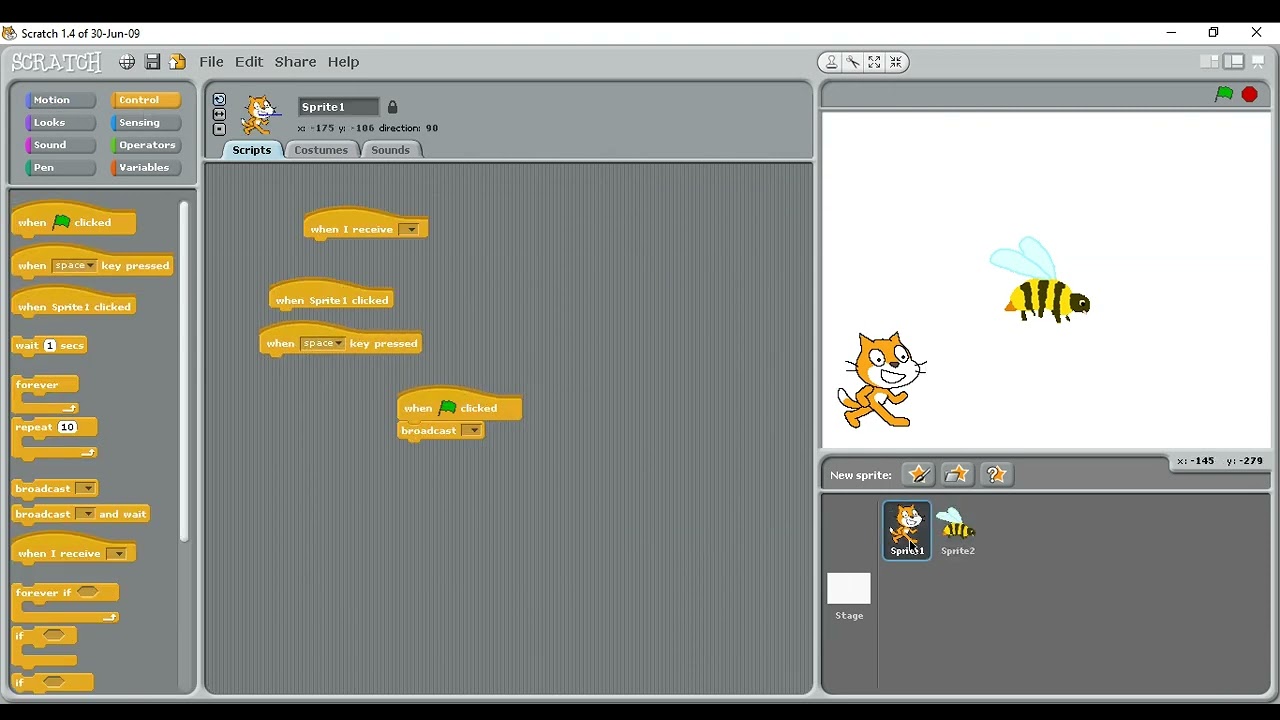Show the Variables block category

(146, 168)
